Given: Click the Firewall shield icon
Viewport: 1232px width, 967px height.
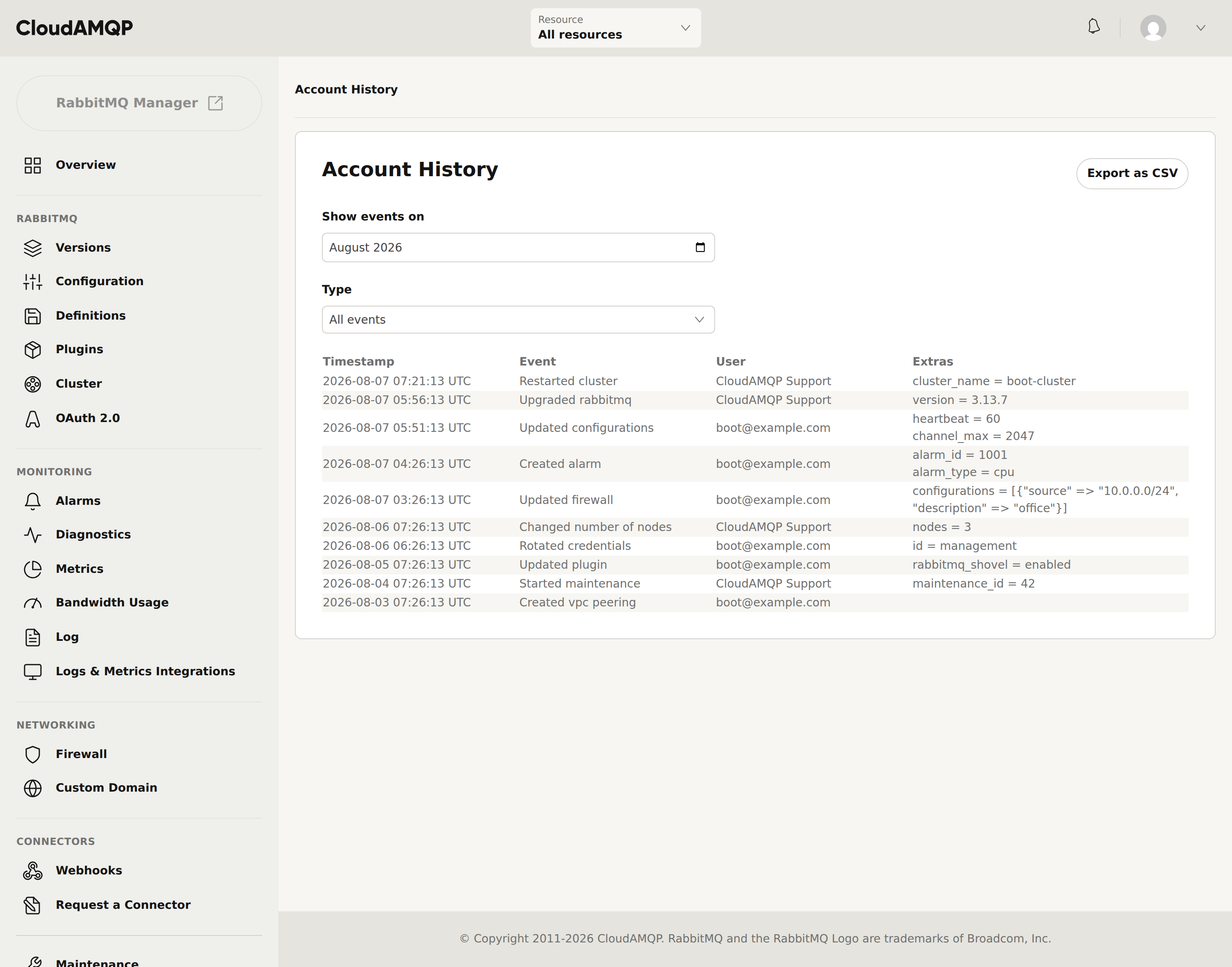Looking at the screenshot, I should [x=33, y=754].
